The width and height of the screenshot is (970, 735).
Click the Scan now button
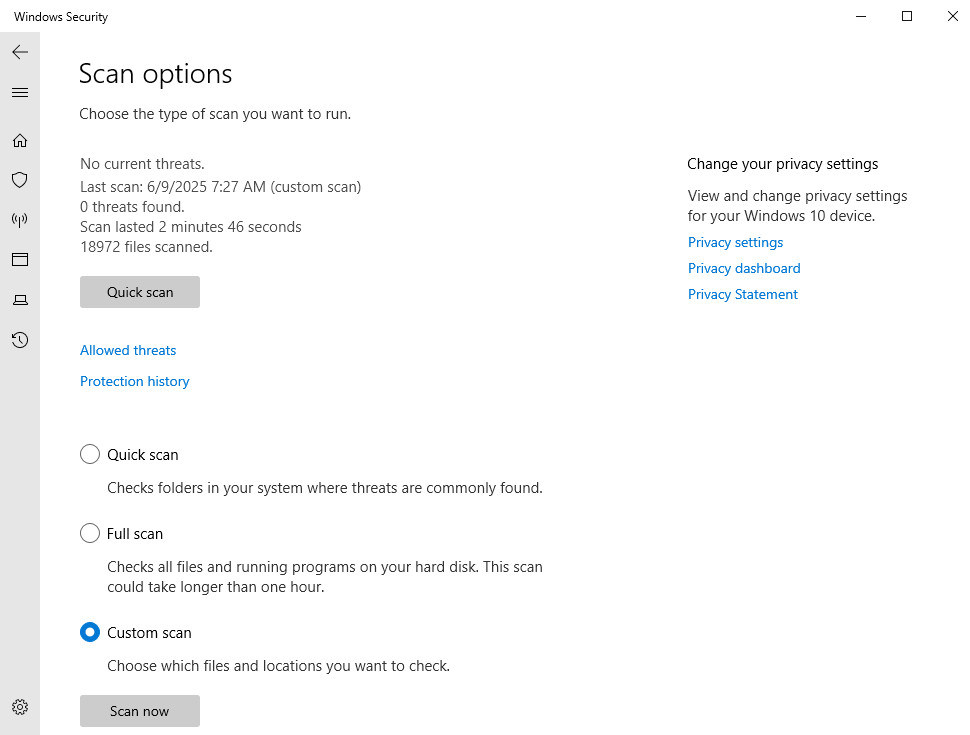pos(140,711)
